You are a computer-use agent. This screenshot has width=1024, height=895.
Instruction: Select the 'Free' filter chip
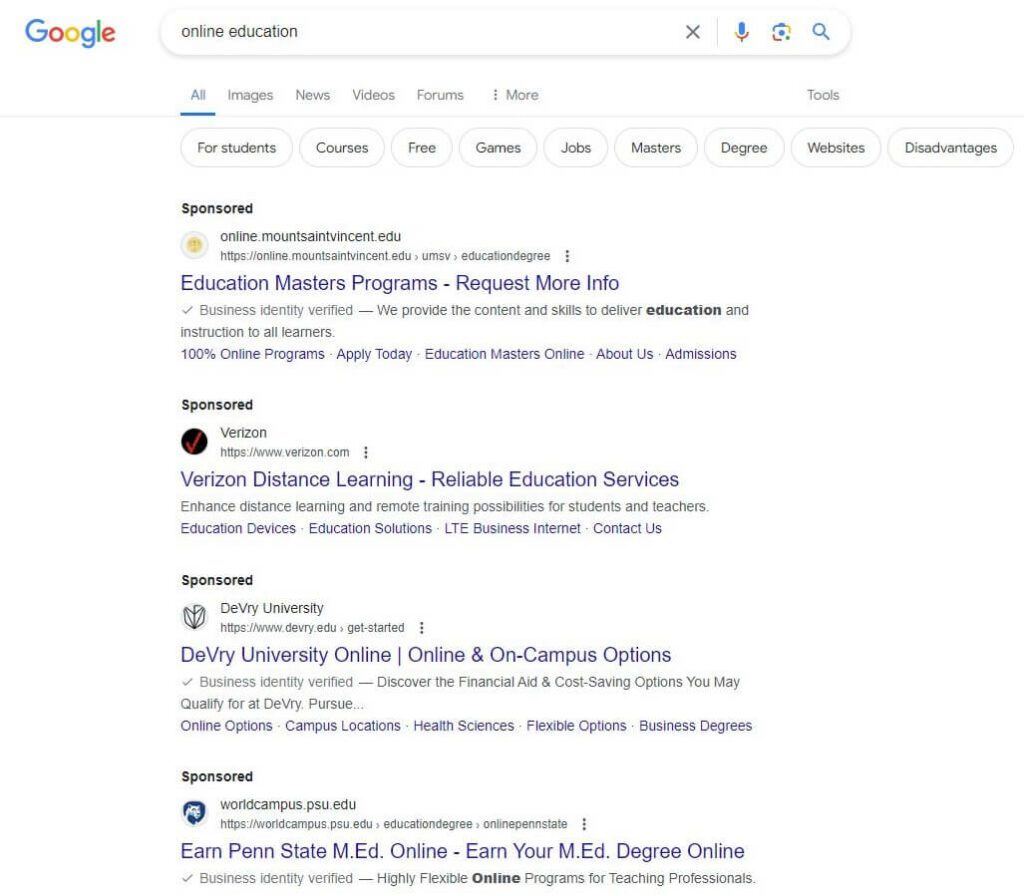coord(422,147)
